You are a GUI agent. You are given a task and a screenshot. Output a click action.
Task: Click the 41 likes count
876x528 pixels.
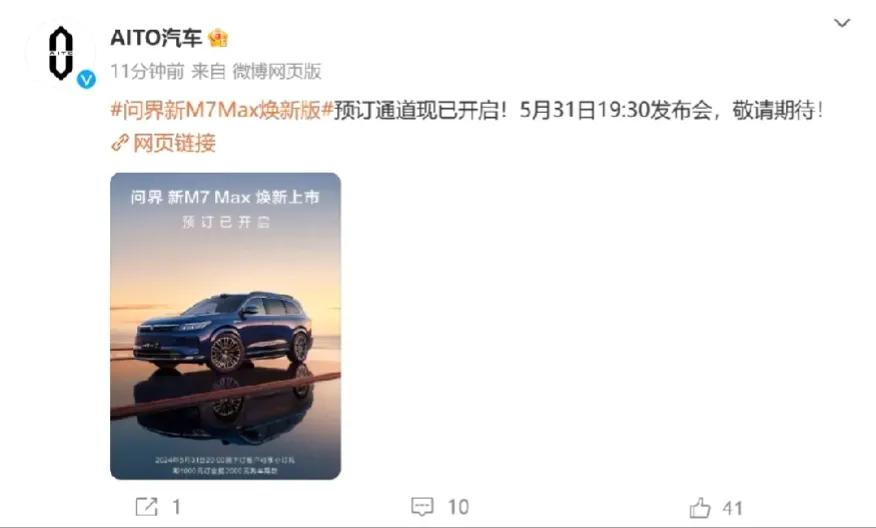click(732, 508)
